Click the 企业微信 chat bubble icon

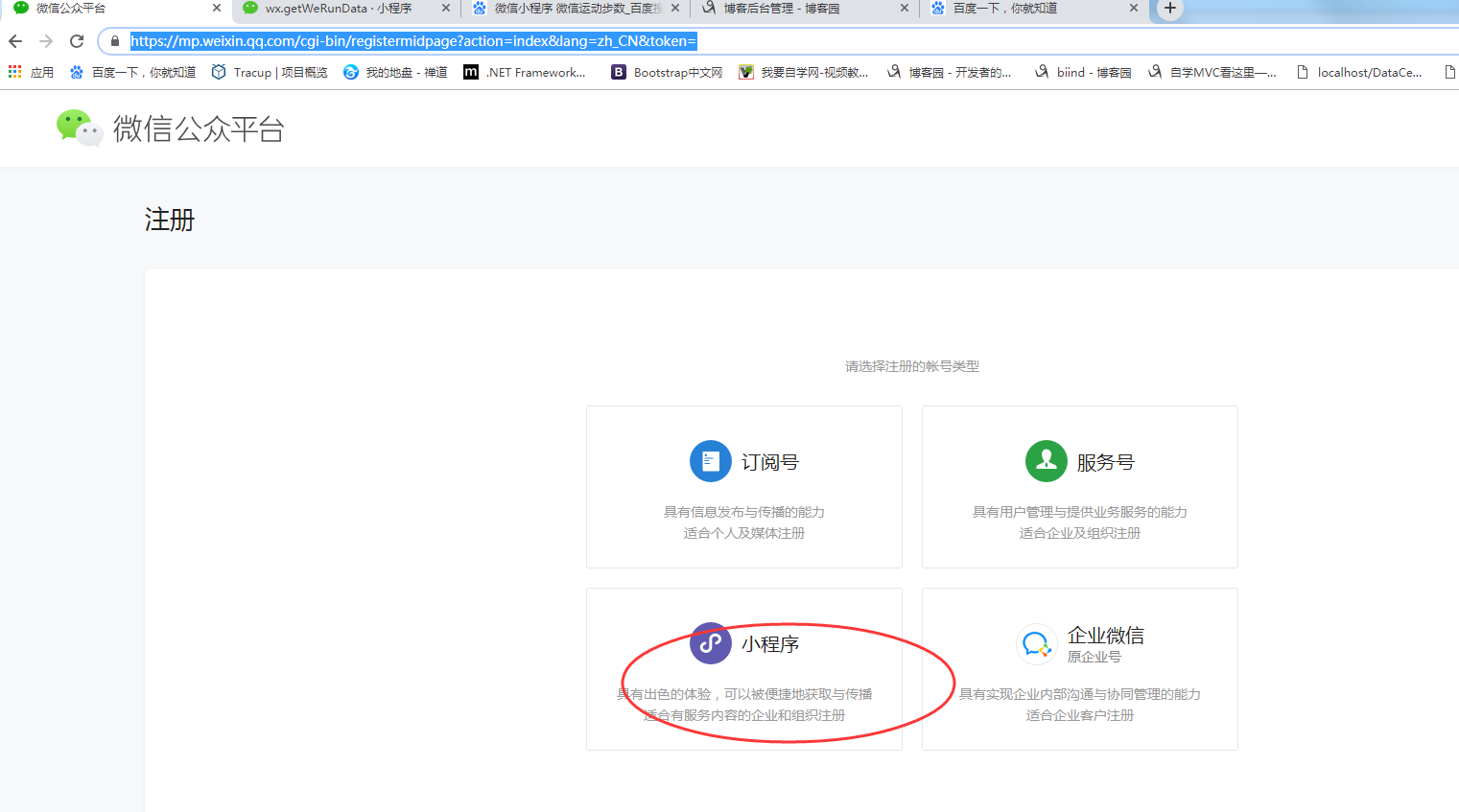[1037, 643]
